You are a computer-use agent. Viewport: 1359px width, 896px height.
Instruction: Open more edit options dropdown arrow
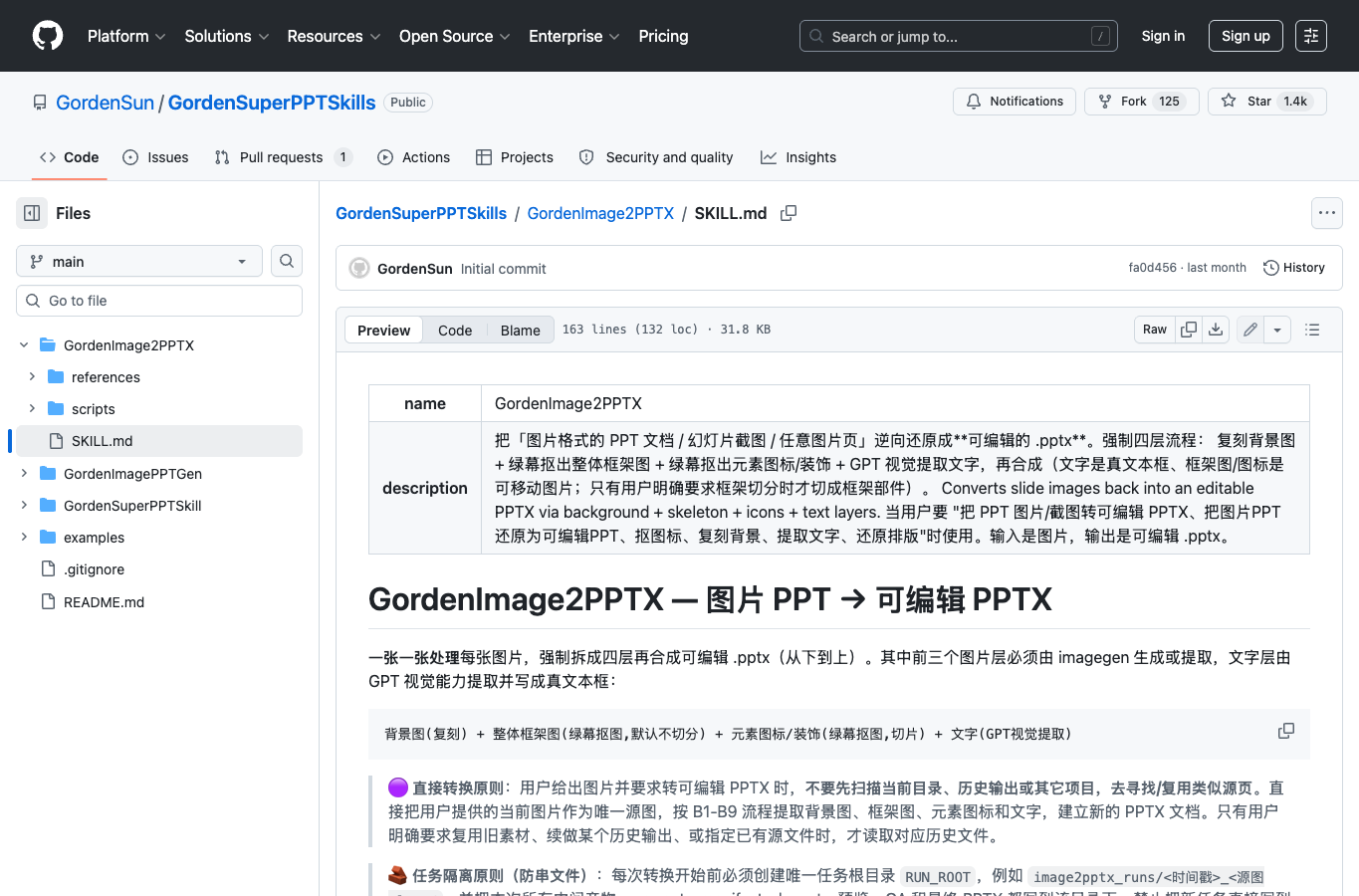pyautogui.click(x=1277, y=330)
